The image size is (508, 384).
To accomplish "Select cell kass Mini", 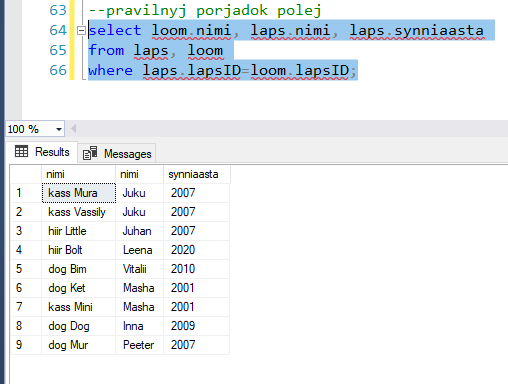I will (79, 307).
